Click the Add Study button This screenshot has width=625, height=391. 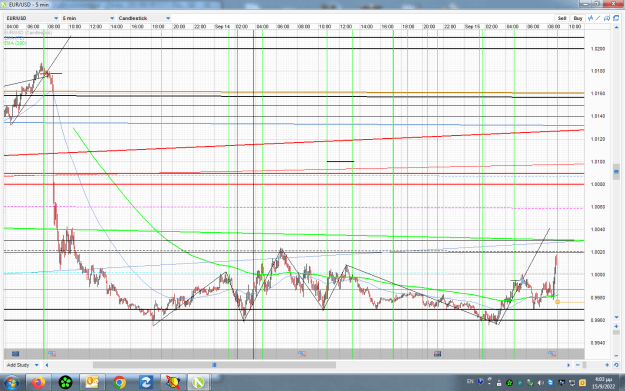(18, 365)
